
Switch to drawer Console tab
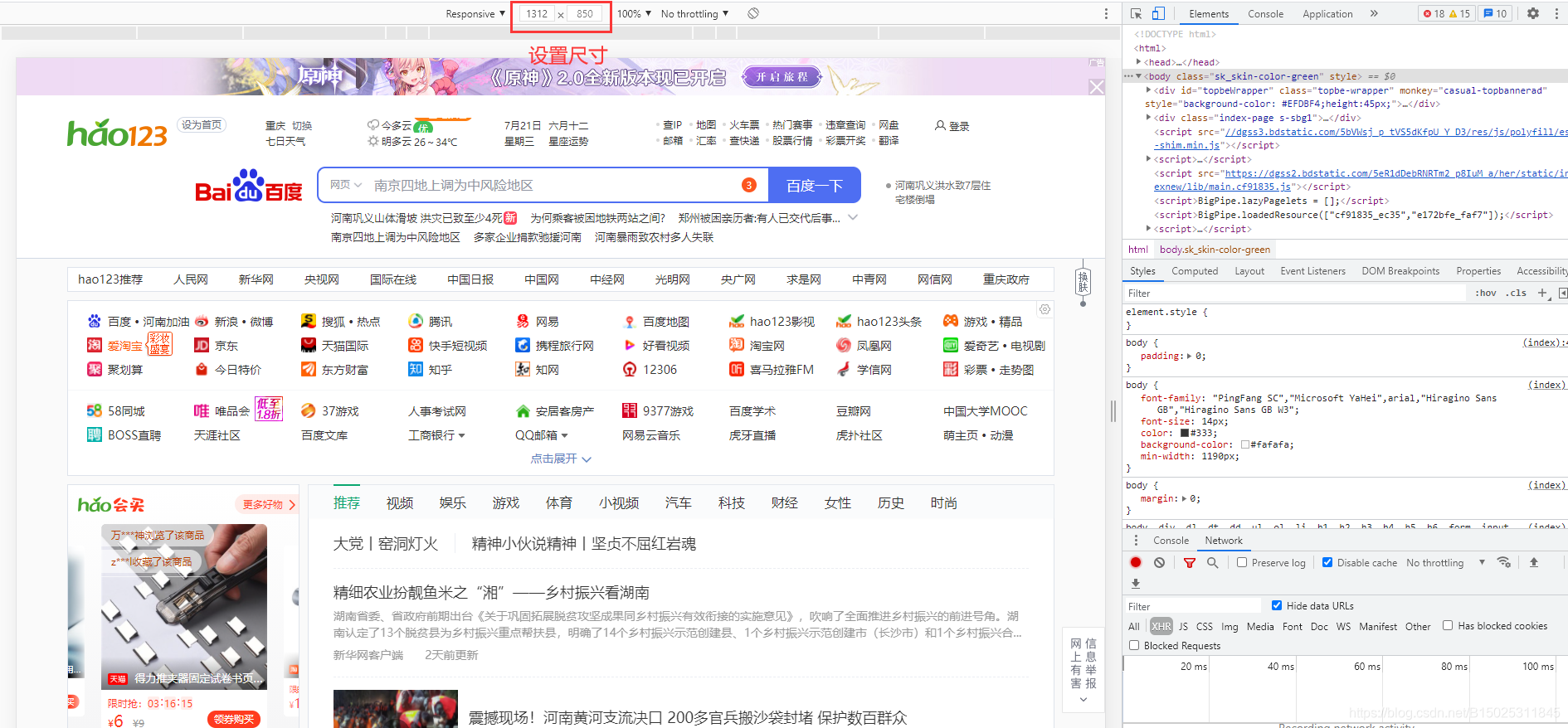1171,541
